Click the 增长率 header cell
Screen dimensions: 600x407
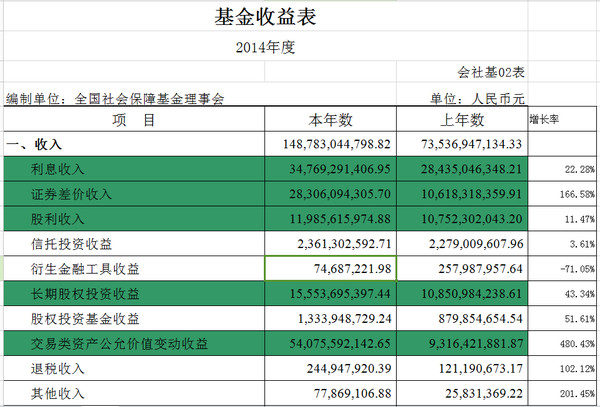point(562,120)
